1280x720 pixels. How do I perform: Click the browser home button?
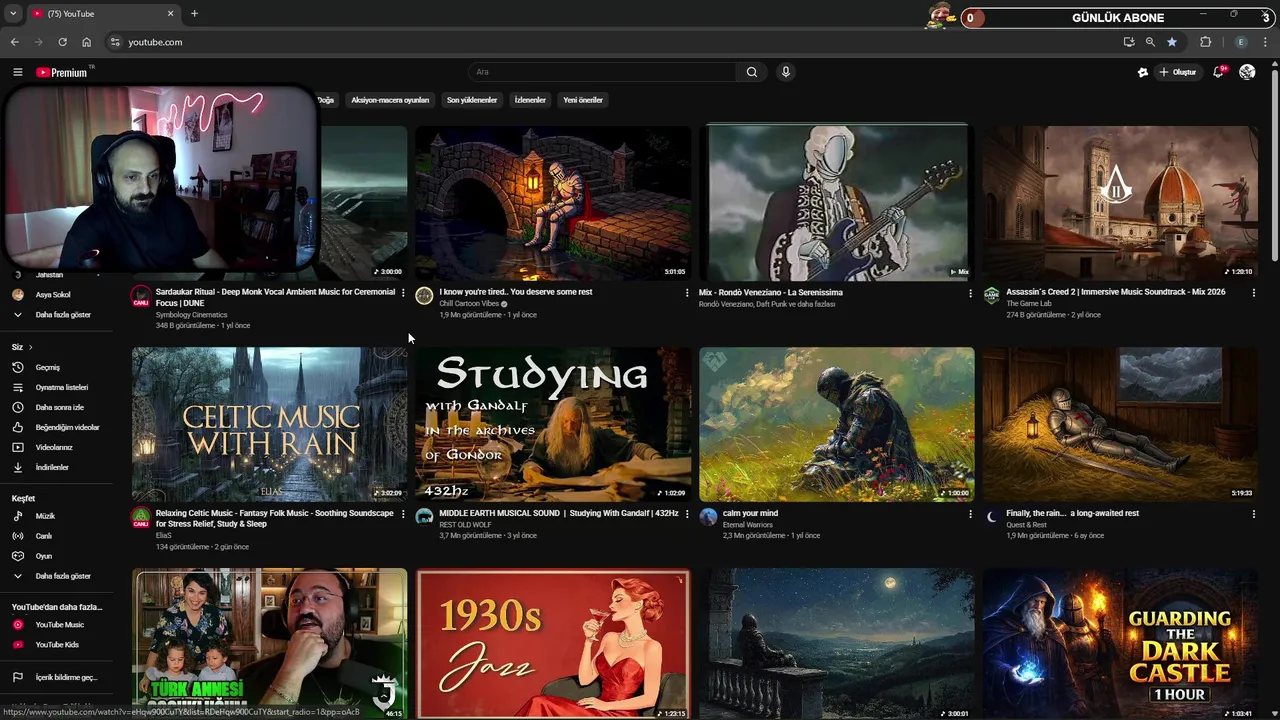click(86, 42)
